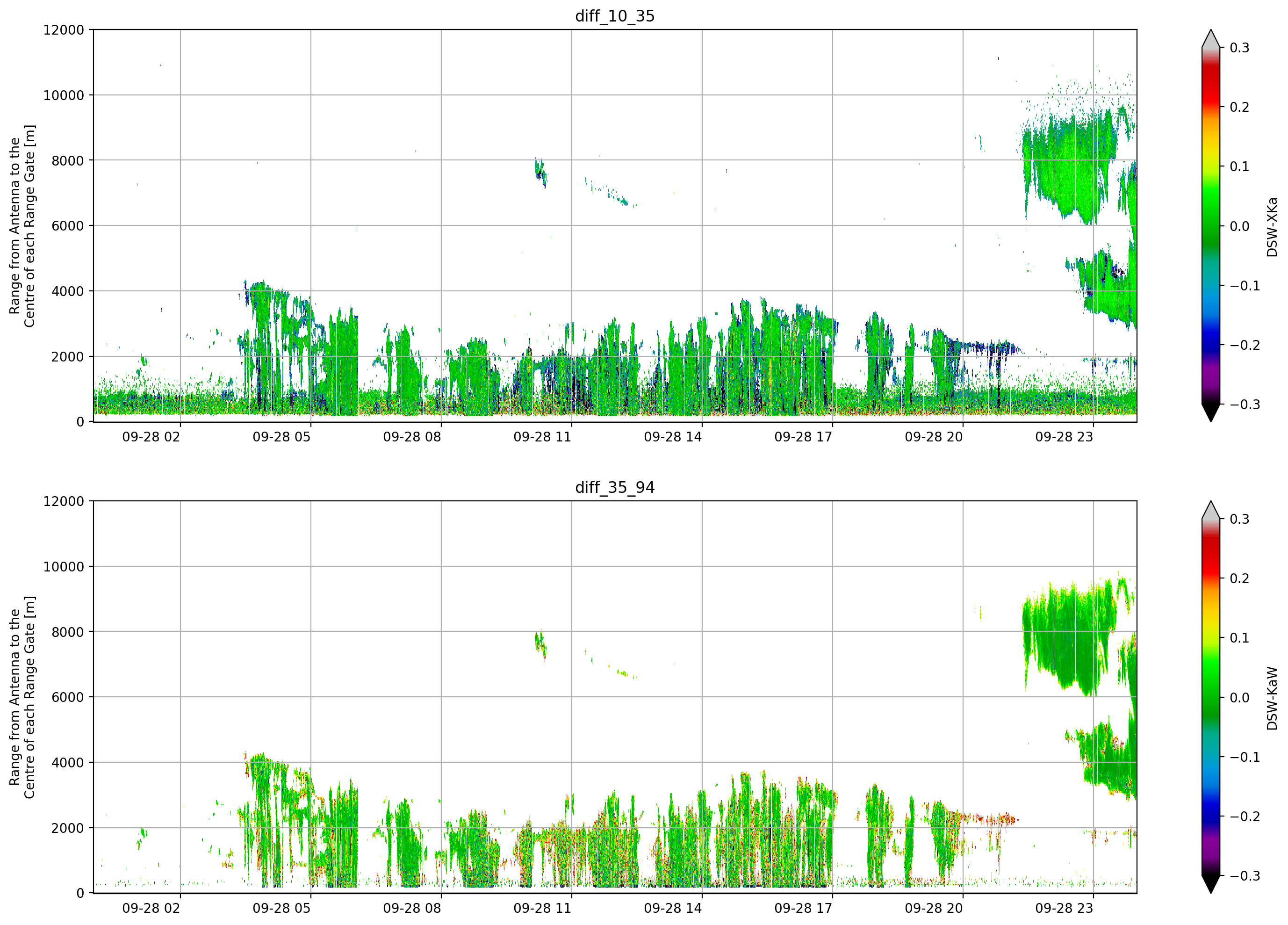
Task: Select the DSW-XKa colorbar label
Action: pyautogui.click(x=1272, y=227)
